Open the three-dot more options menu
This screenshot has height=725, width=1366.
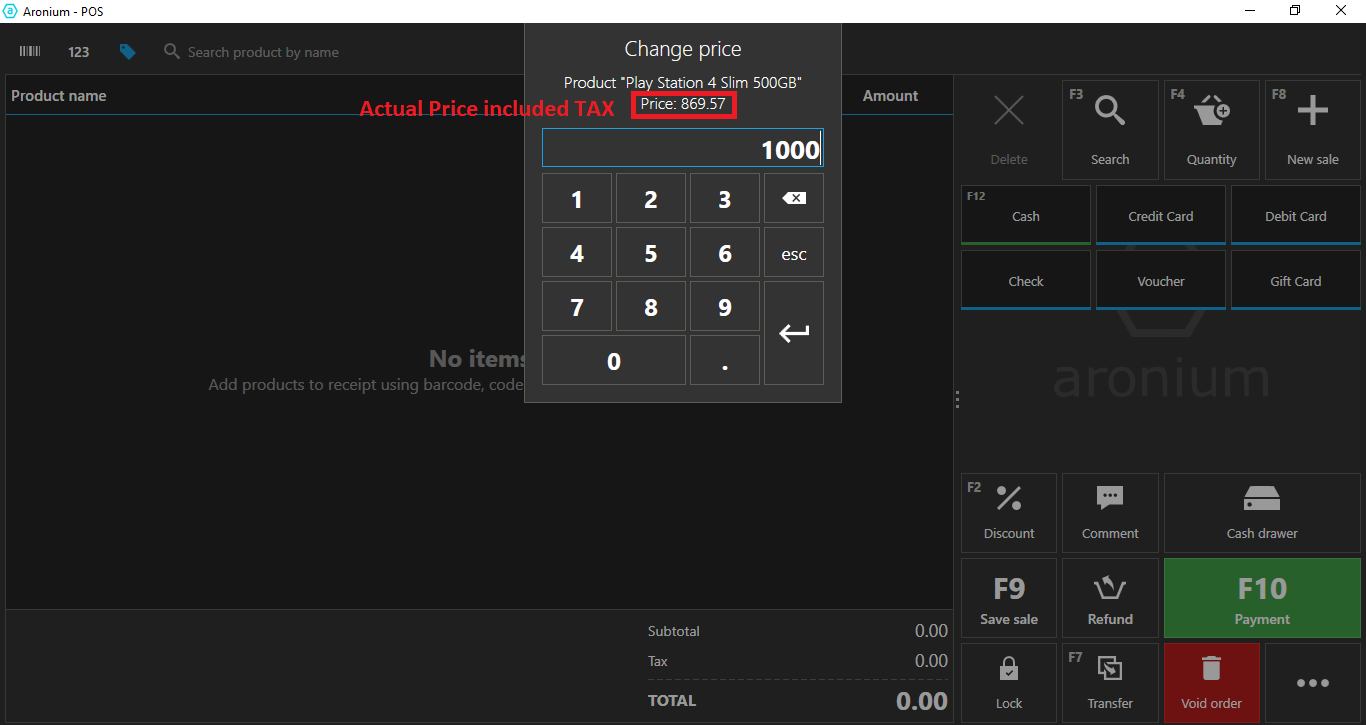[x=1312, y=683]
